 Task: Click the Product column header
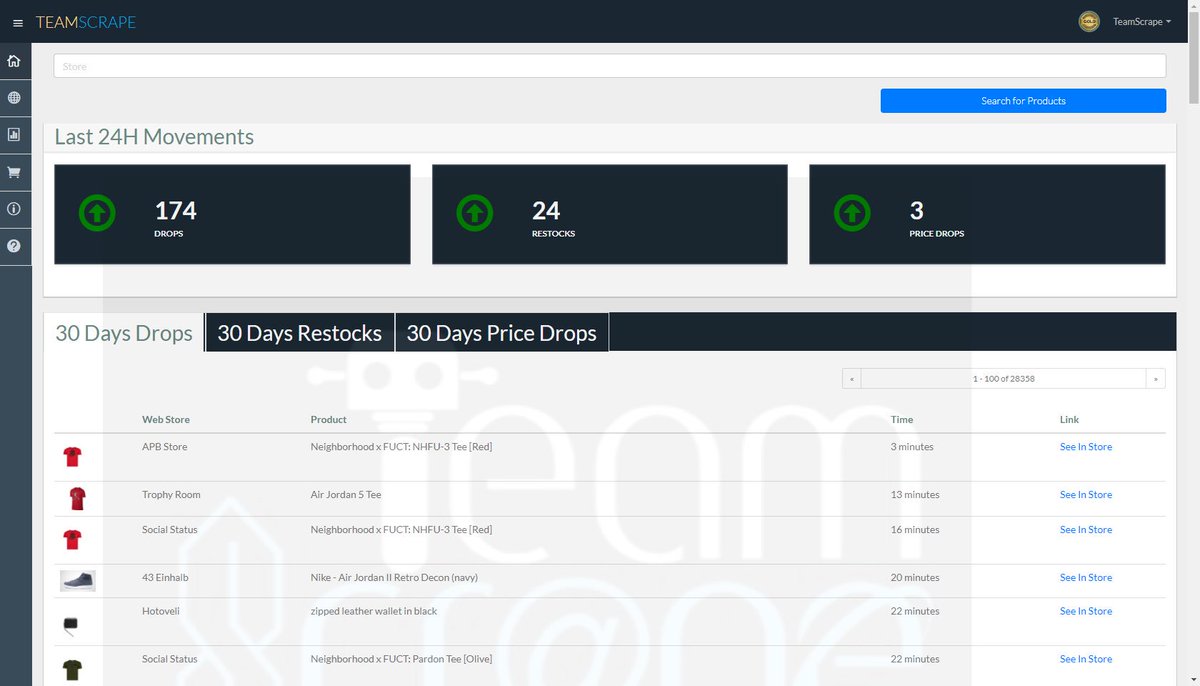(329, 420)
